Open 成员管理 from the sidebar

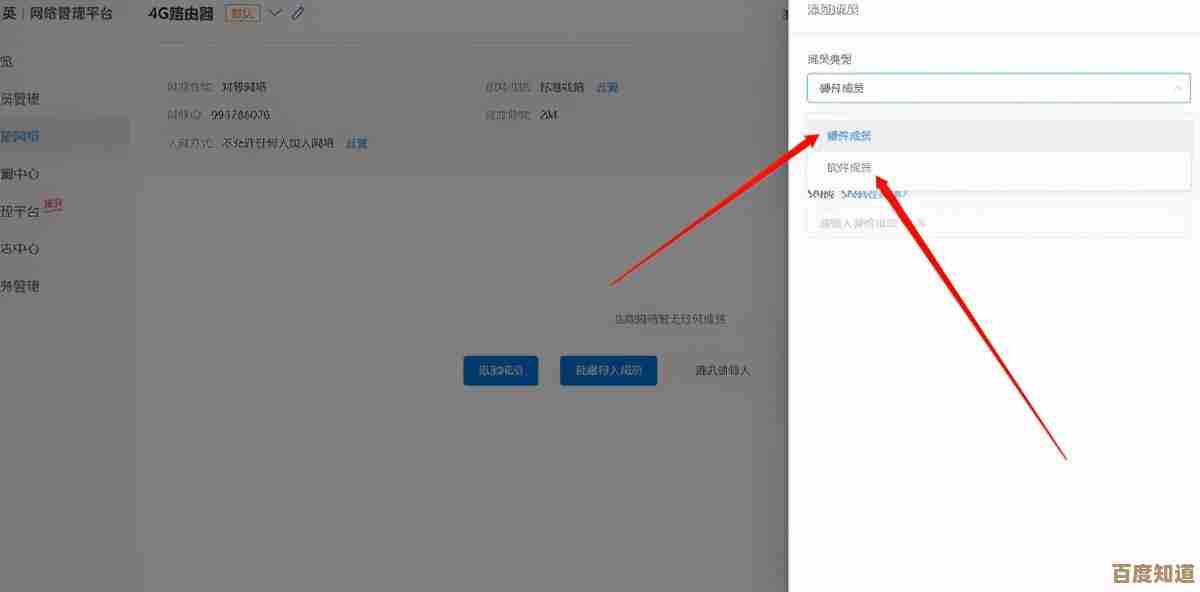28,97
